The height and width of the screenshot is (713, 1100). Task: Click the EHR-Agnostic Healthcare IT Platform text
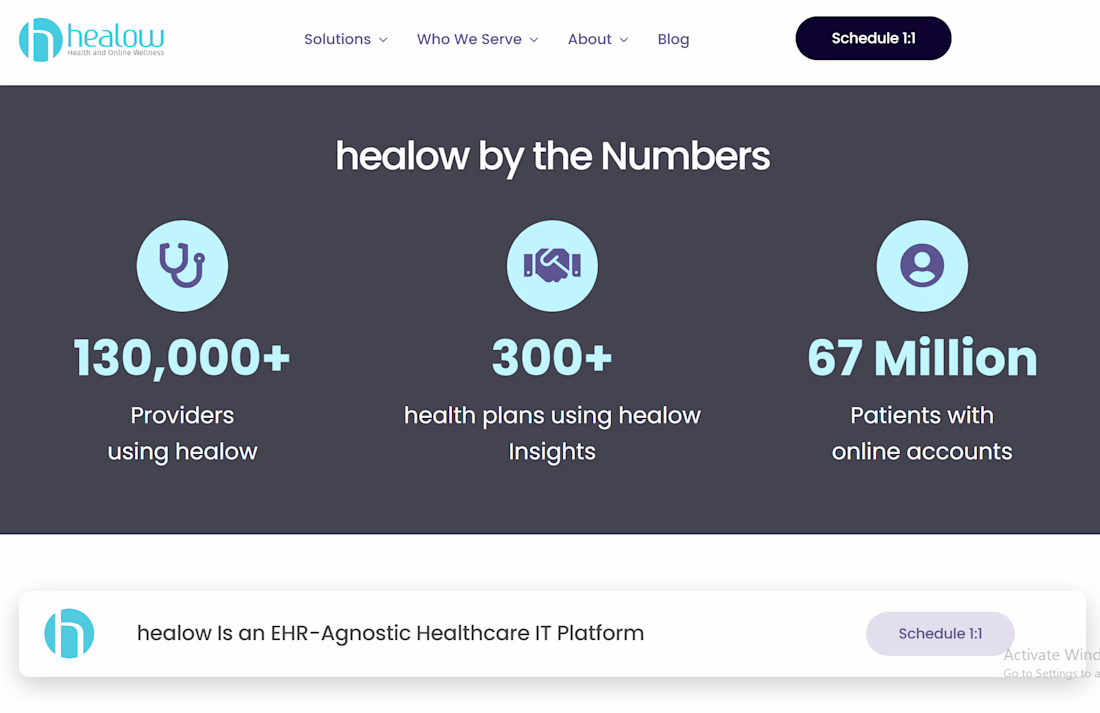390,633
